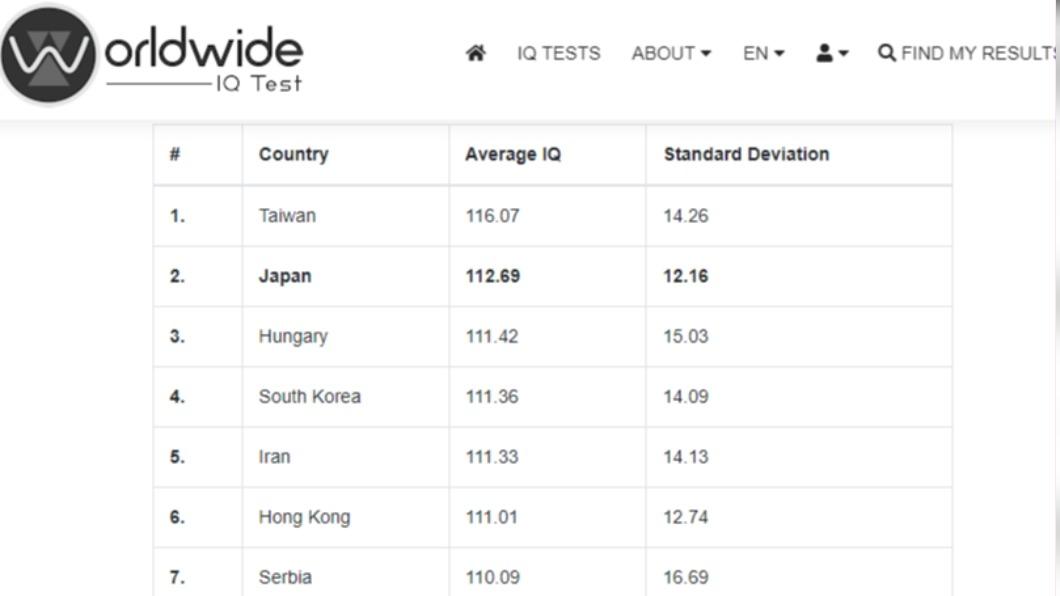Click the standard deviation value 15.03
The image size is (1060, 596).
coord(686,337)
